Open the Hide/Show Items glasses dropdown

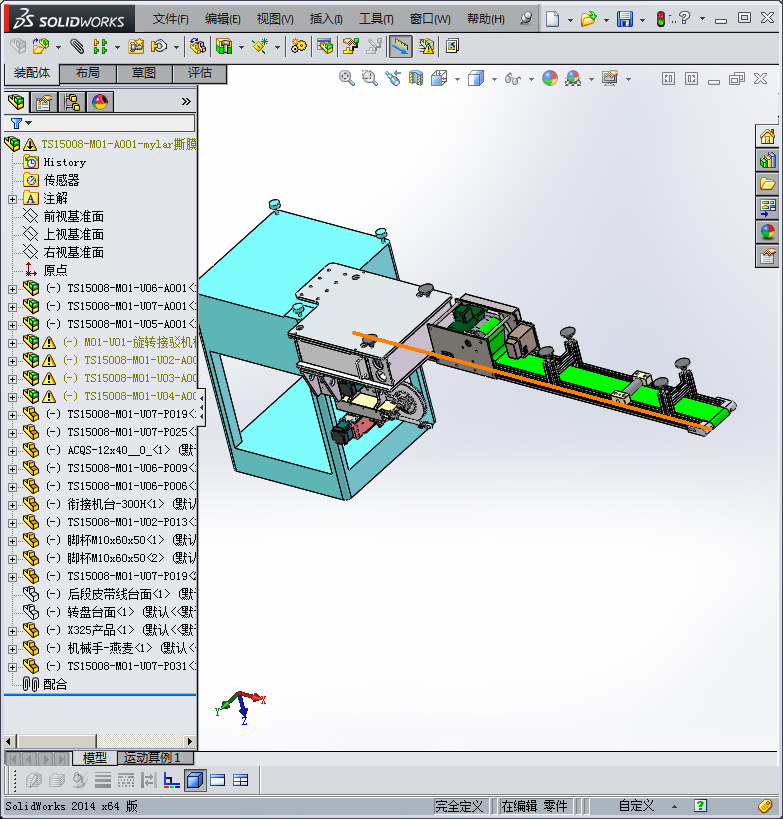click(531, 79)
